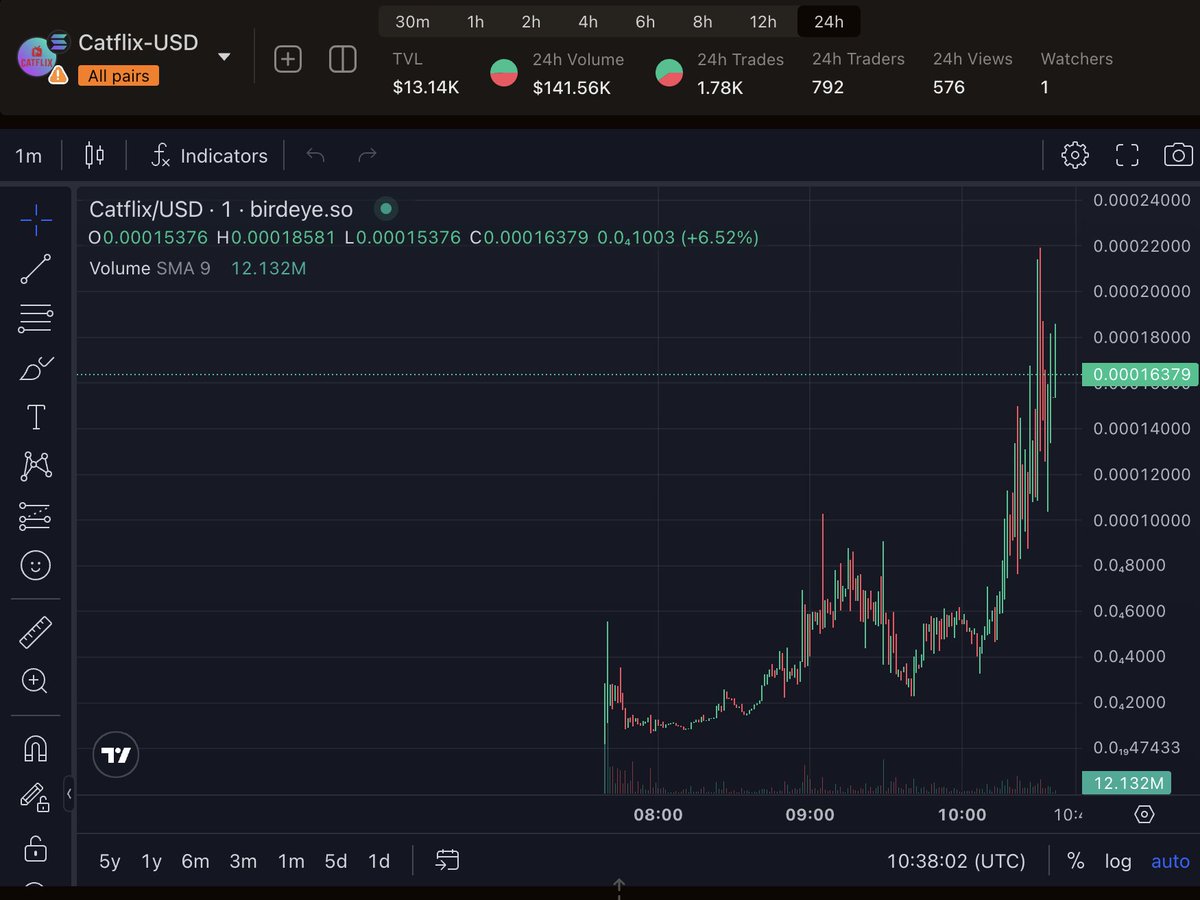Set chart range to 5y
This screenshot has width=1200, height=900.
point(110,861)
